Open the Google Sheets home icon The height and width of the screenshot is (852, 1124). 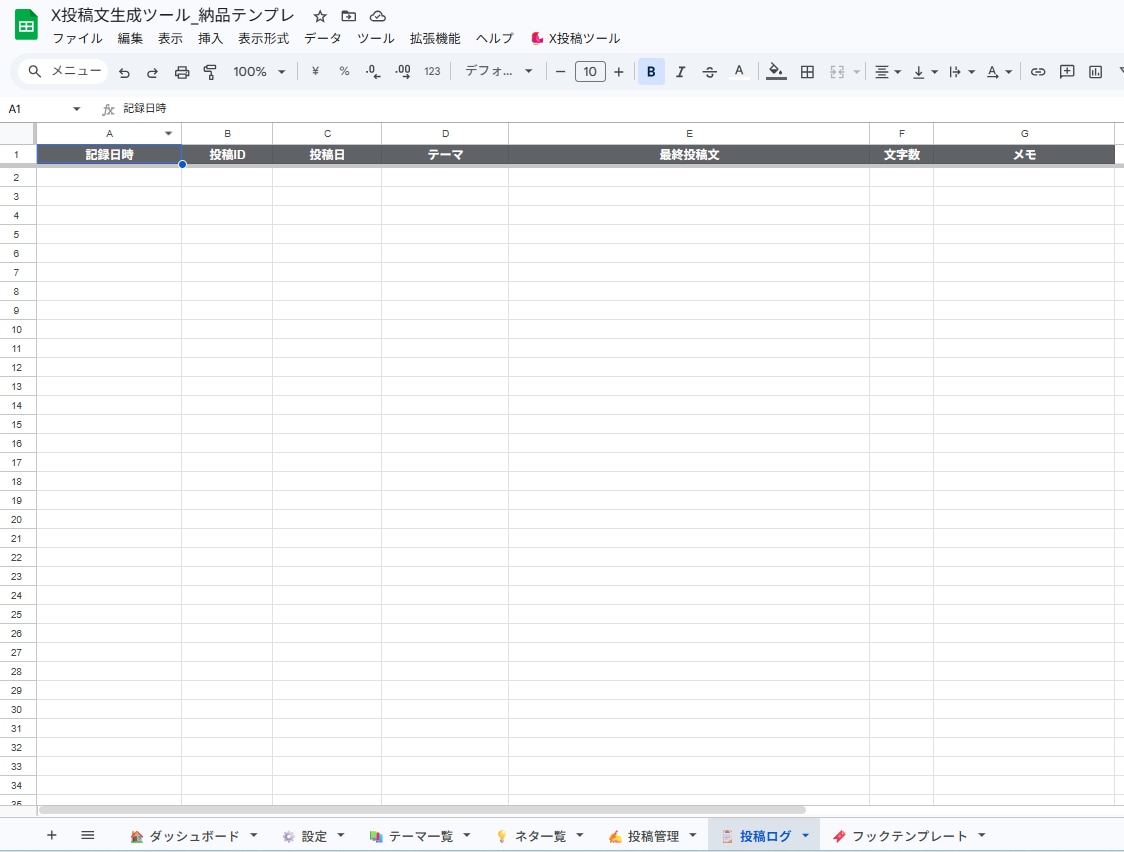click(27, 25)
